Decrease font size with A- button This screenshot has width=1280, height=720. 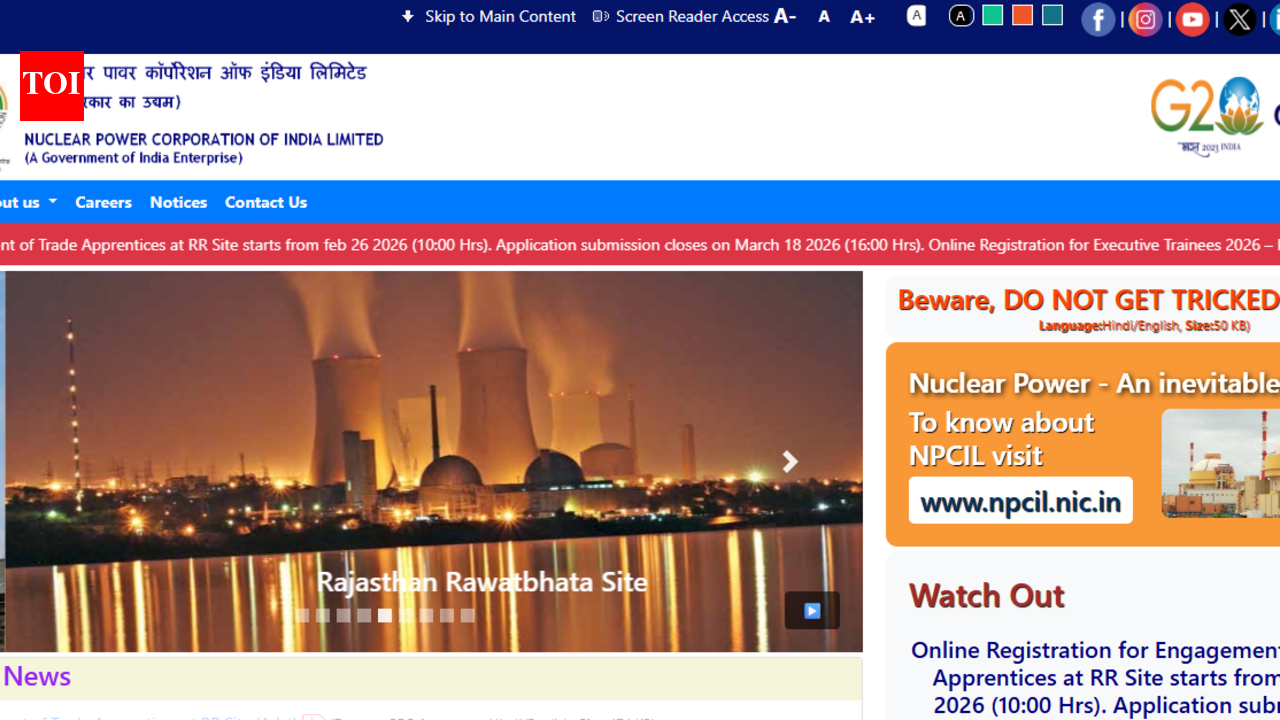785,16
